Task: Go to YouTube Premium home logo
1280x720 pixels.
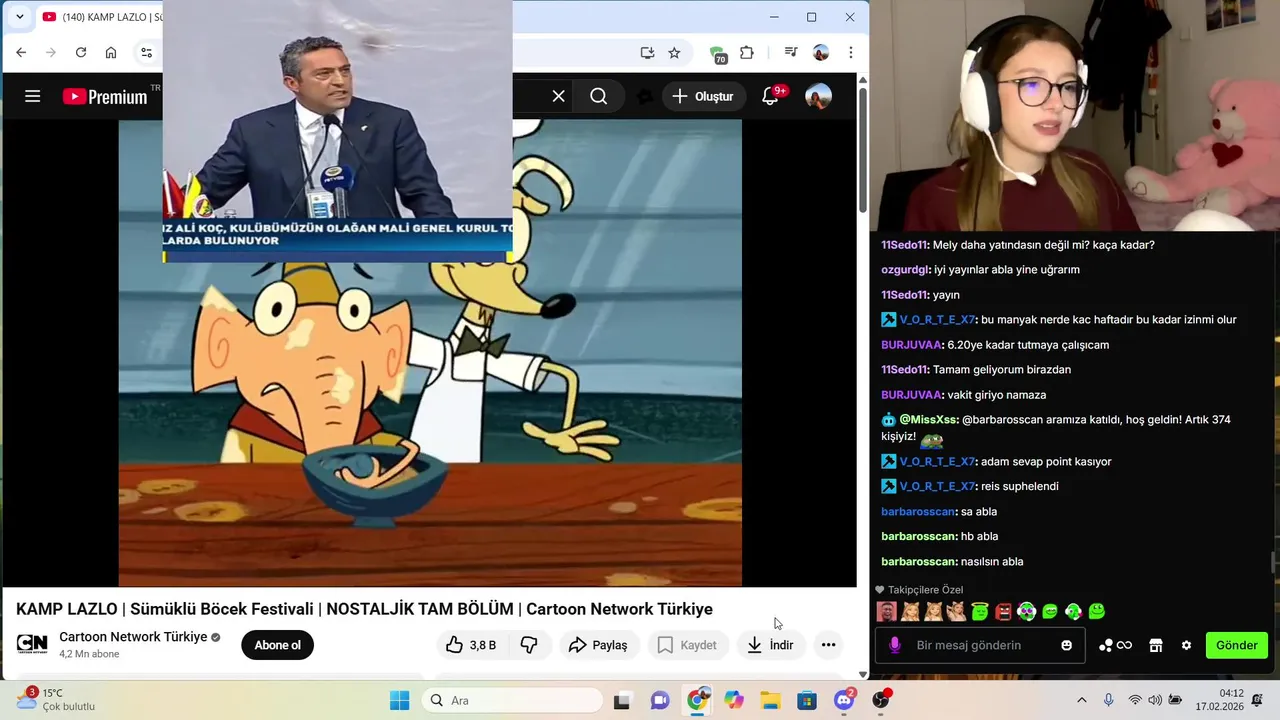Action: point(104,96)
